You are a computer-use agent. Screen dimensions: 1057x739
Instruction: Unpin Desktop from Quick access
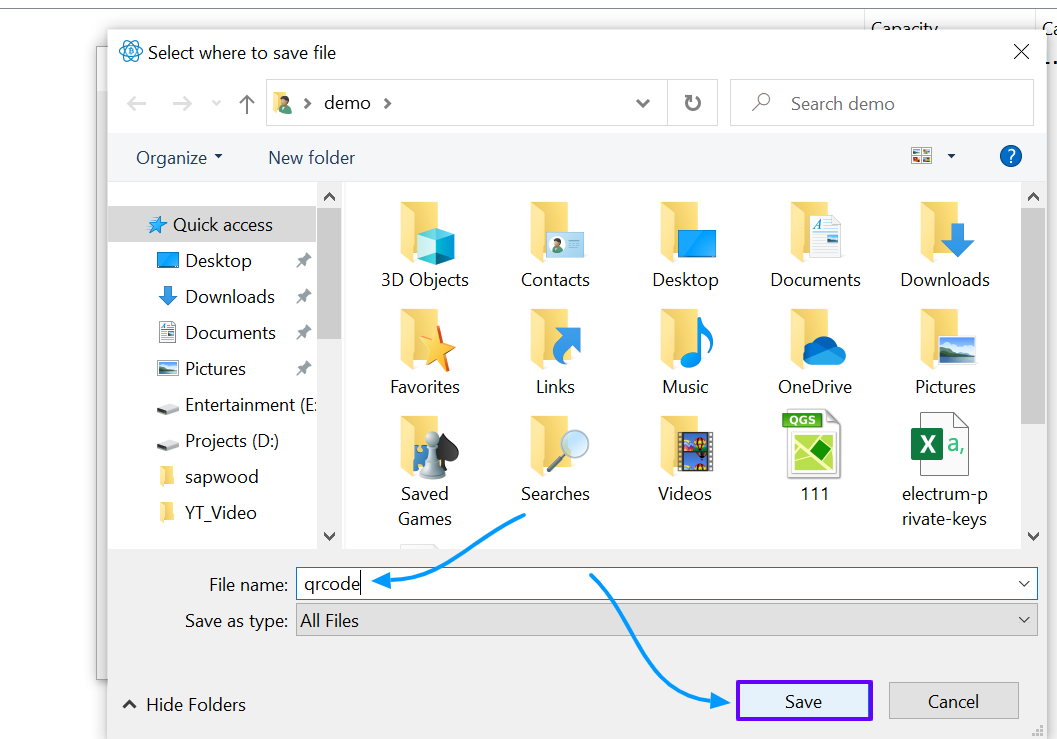(303, 260)
